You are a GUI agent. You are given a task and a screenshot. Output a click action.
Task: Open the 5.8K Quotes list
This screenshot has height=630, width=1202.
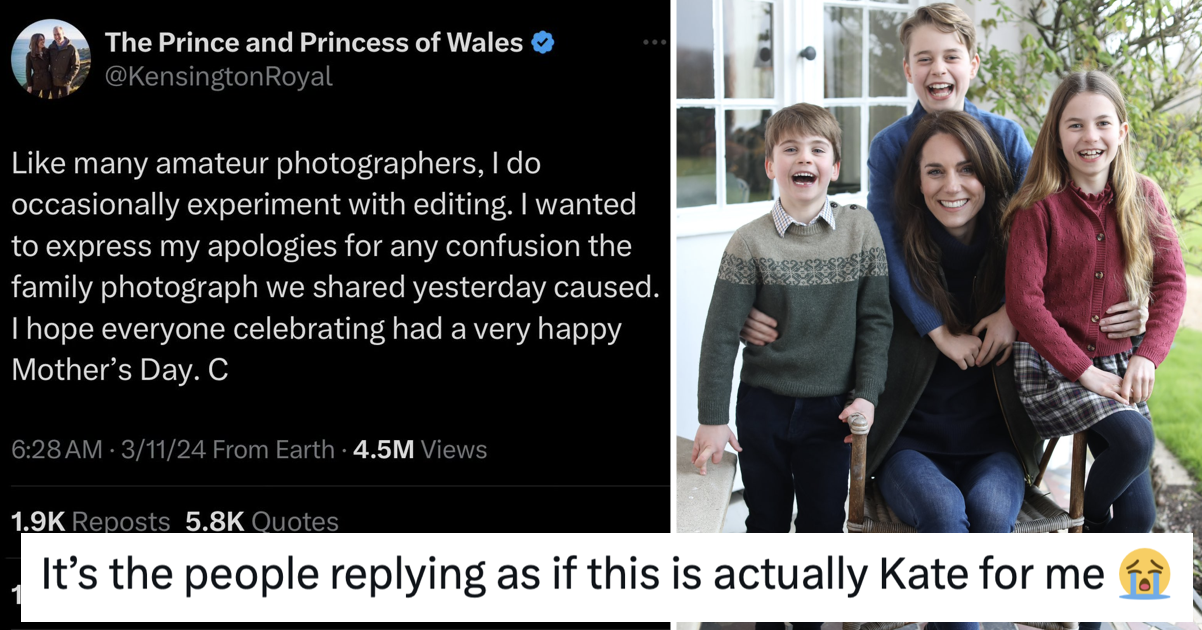pyautogui.click(x=262, y=521)
